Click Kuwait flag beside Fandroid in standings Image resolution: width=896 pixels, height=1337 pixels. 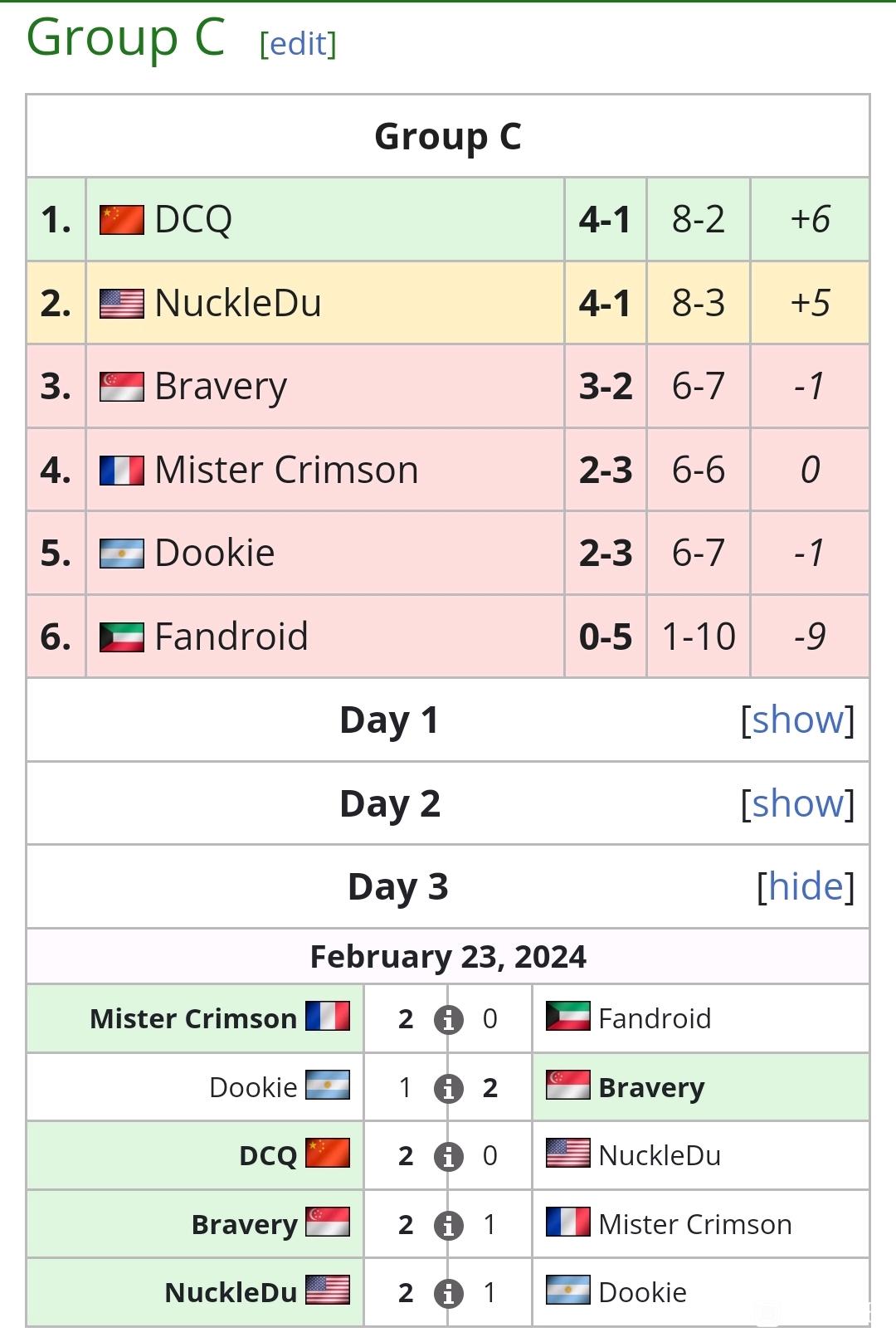[x=121, y=637]
